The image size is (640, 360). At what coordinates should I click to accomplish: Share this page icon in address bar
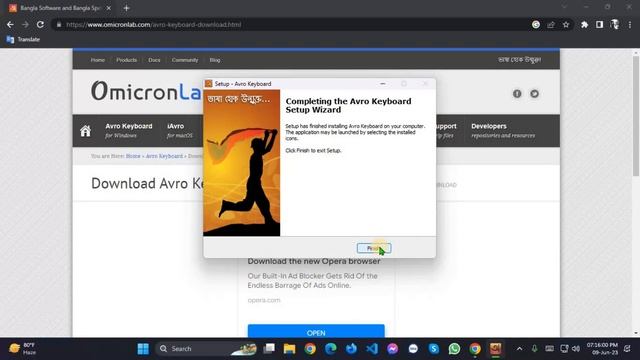(x=551, y=24)
